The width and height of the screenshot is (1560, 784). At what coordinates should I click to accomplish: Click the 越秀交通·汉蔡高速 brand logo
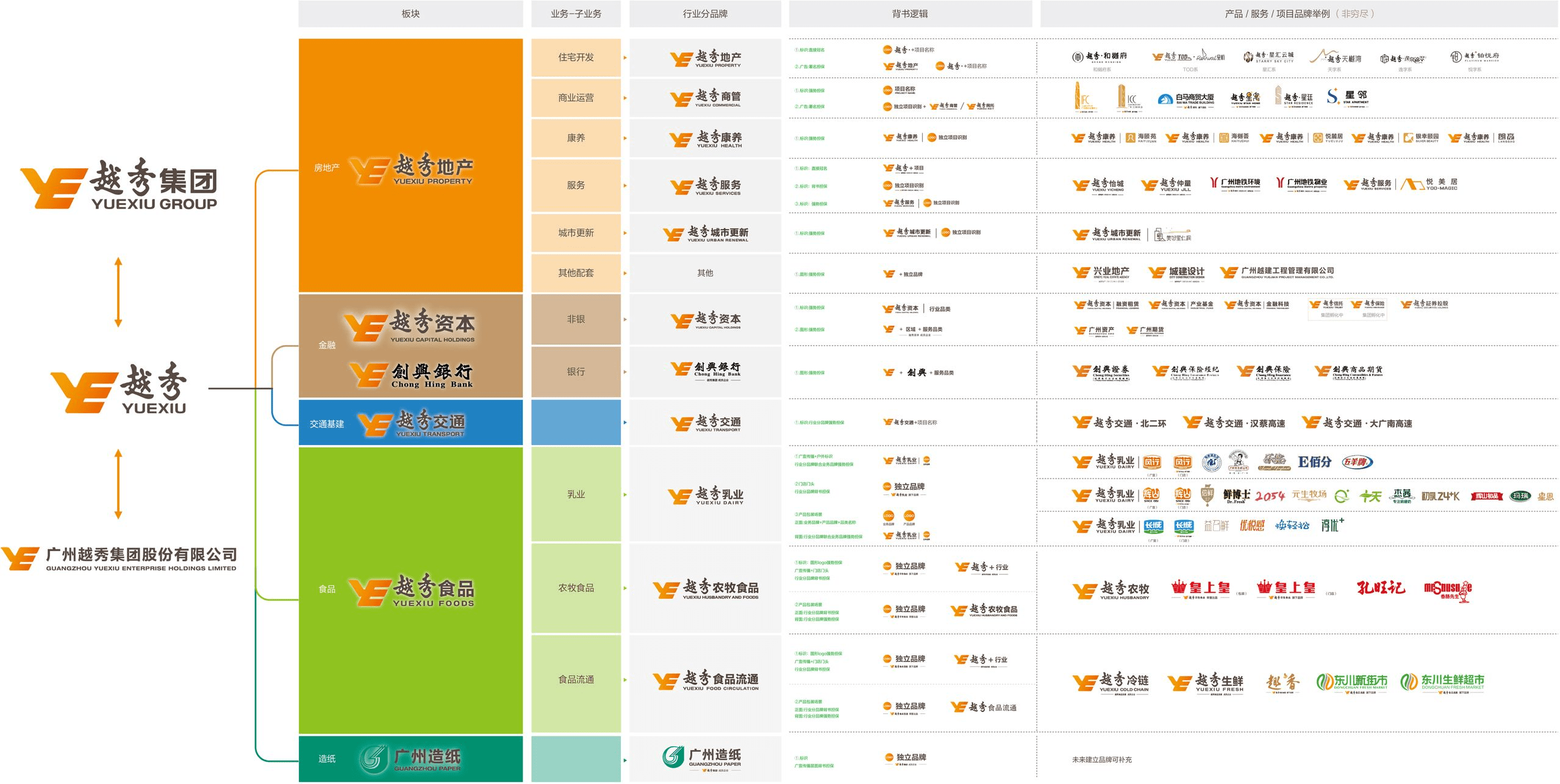tap(1234, 422)
